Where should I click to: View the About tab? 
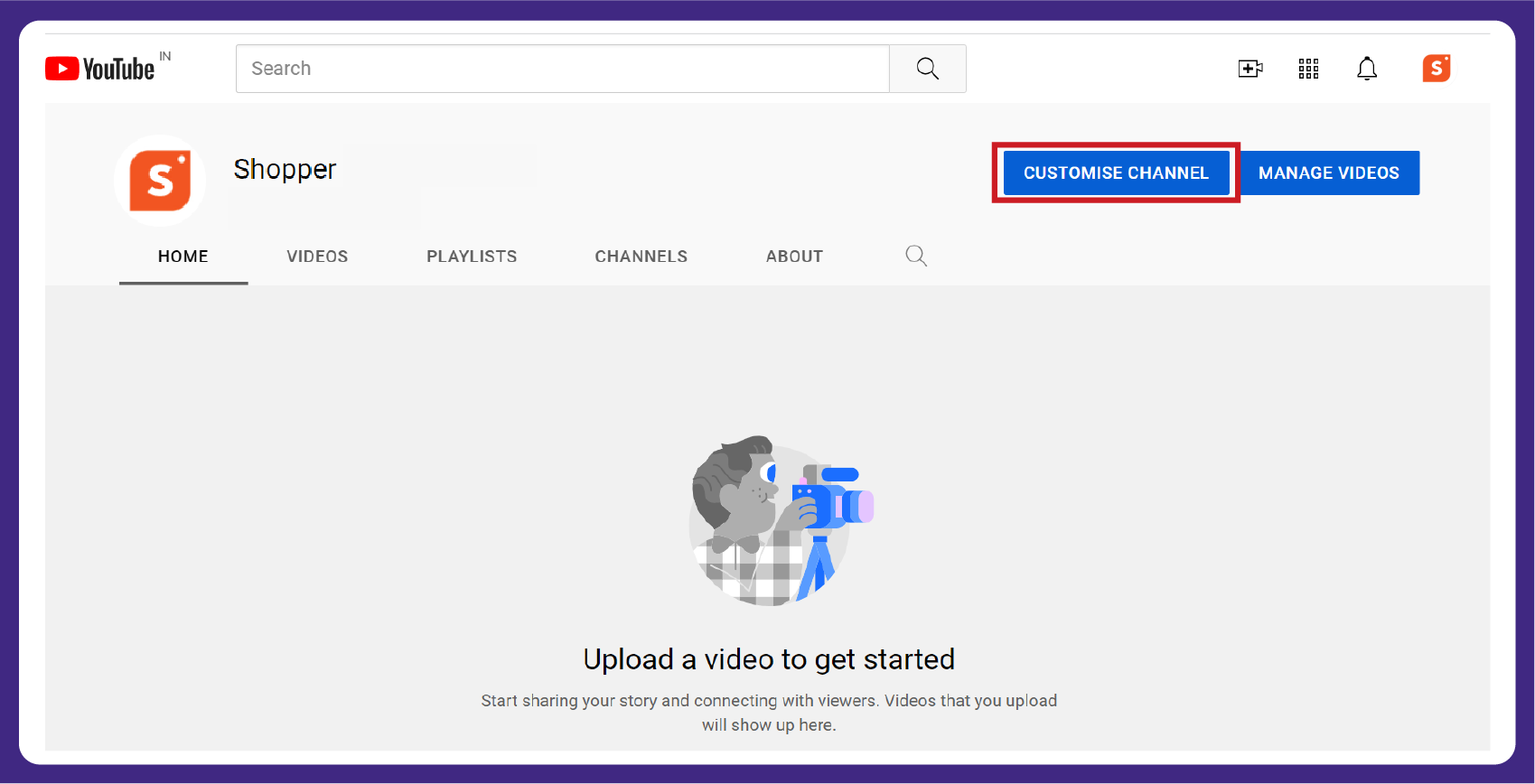(794, 257)
